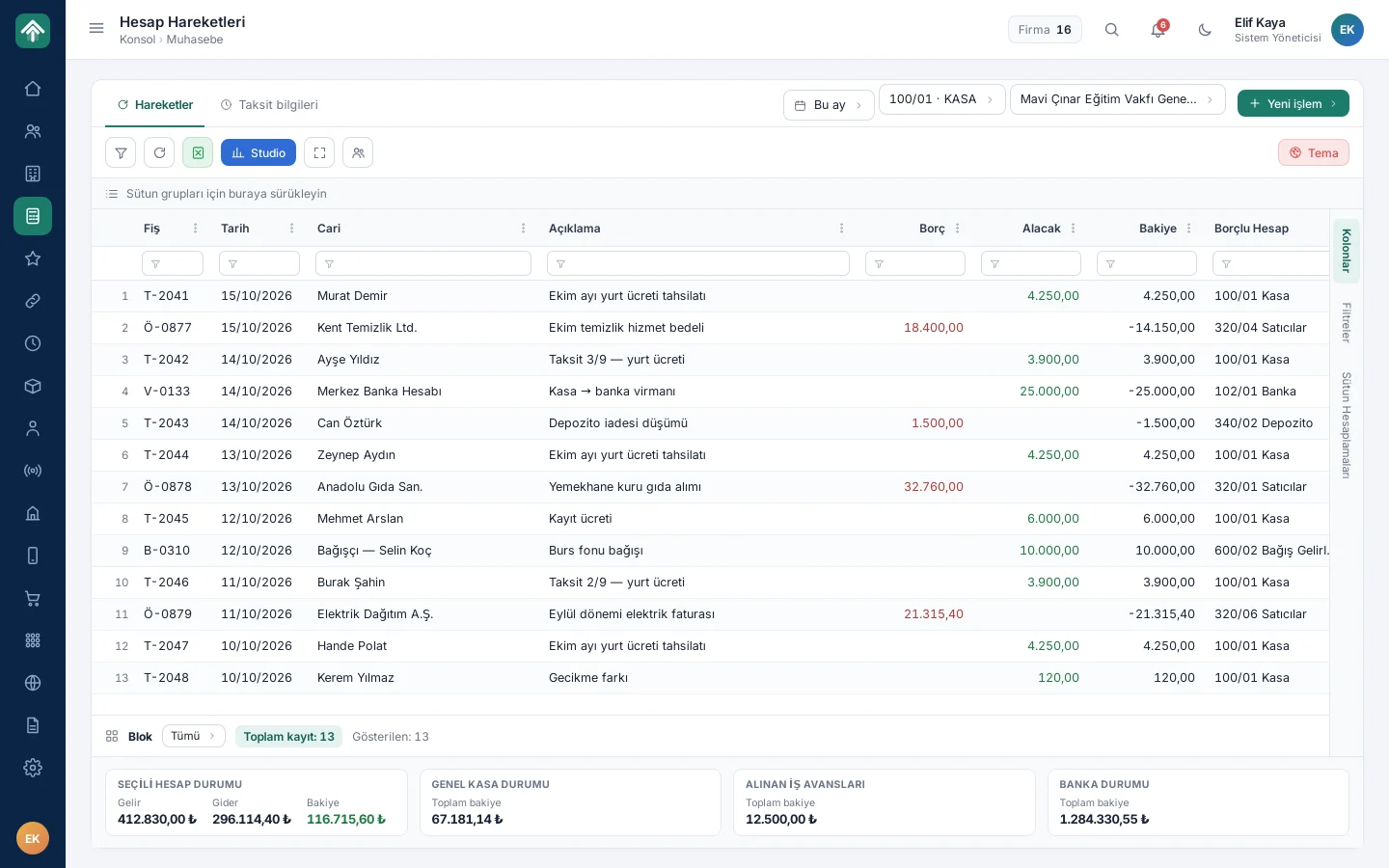1389x868 pixels.
Task: Open the Mavi Çınar Eğitim Vakfı dropdown
Action: coord(1117,99)
